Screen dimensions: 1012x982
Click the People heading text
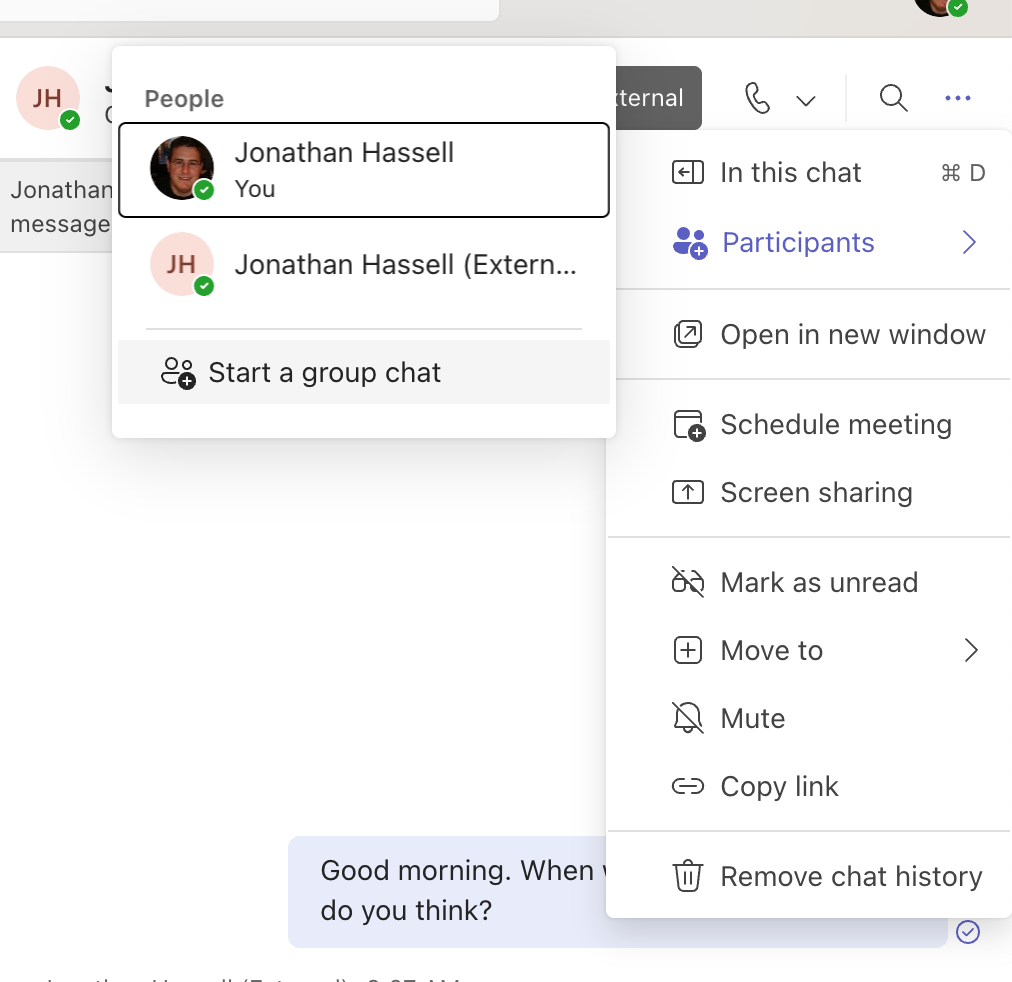(184, 99)
